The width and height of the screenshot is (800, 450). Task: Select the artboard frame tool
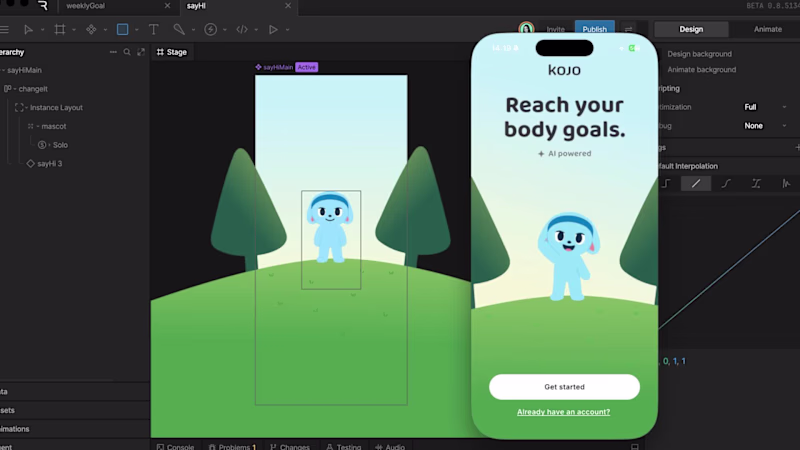coord(60,30)
